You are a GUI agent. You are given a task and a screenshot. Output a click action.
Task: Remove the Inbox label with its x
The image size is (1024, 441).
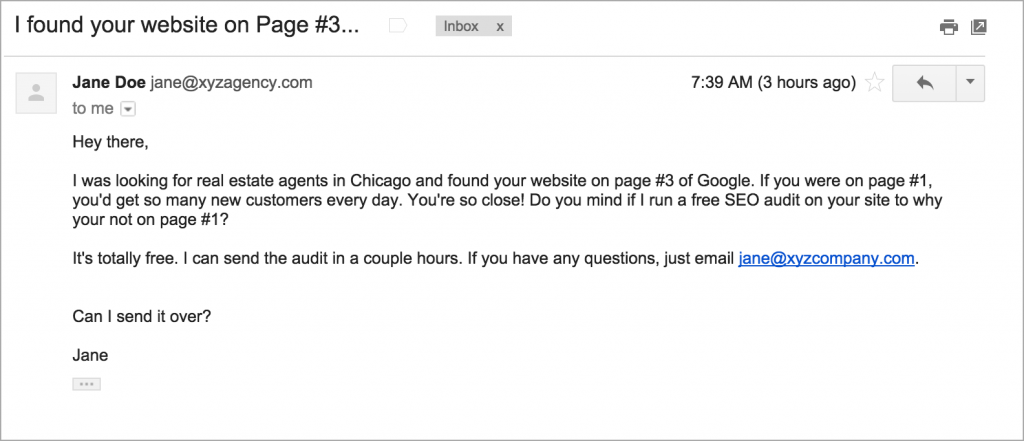pos(500,27)
